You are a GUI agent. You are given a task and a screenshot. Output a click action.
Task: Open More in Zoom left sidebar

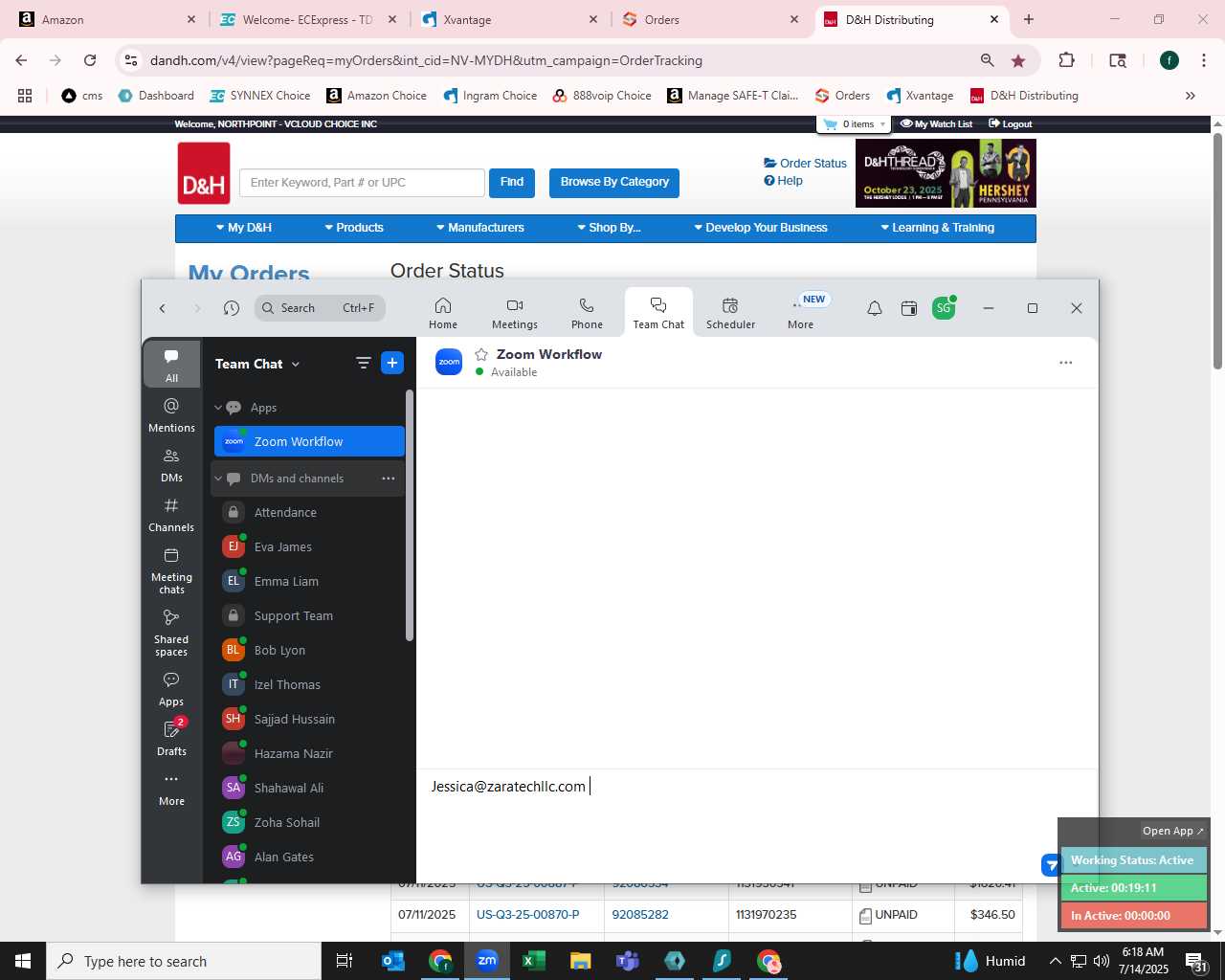[172, 789]
